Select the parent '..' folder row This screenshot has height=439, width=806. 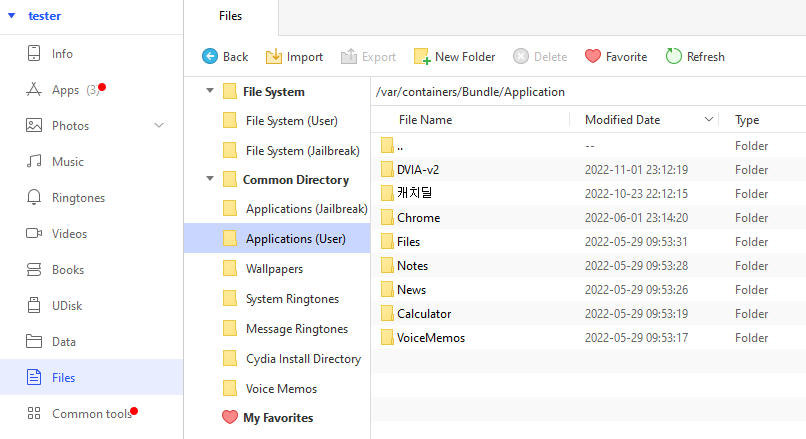pyautogui.click(x=588, y=145)
